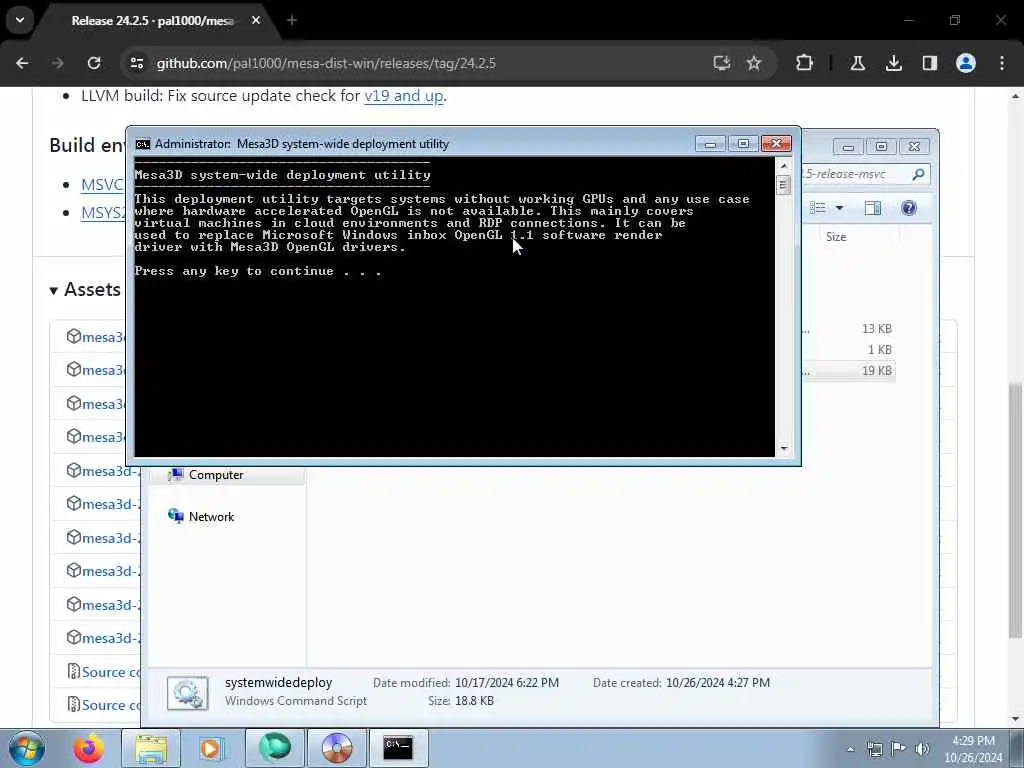Click the 10/17/2024 6:22 PM modified date
The height and width of the screenshot is (768, 1024).
click(507, 683)
